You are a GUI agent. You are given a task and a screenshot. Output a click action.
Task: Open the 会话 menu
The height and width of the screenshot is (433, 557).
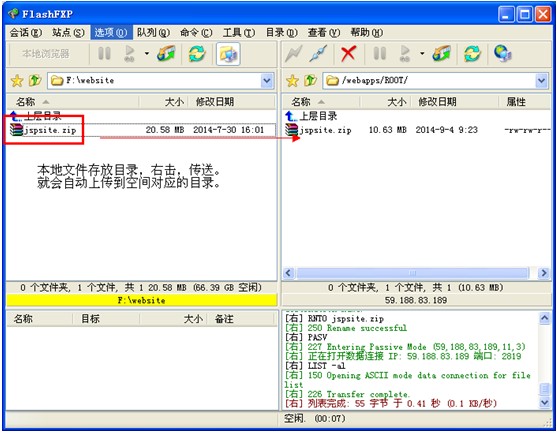[25, 33]
